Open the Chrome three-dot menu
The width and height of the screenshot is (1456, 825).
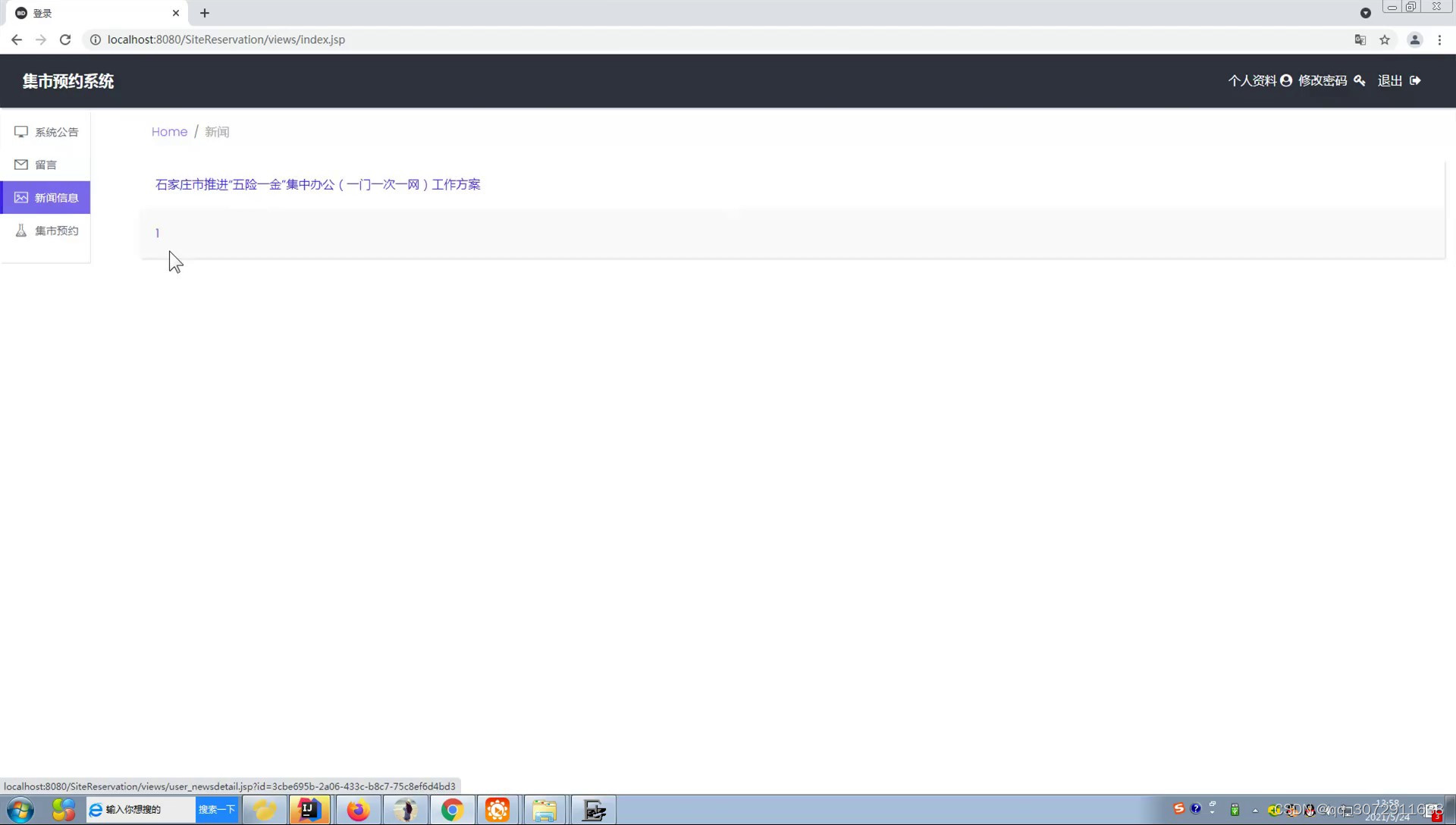click(1439, 39)
